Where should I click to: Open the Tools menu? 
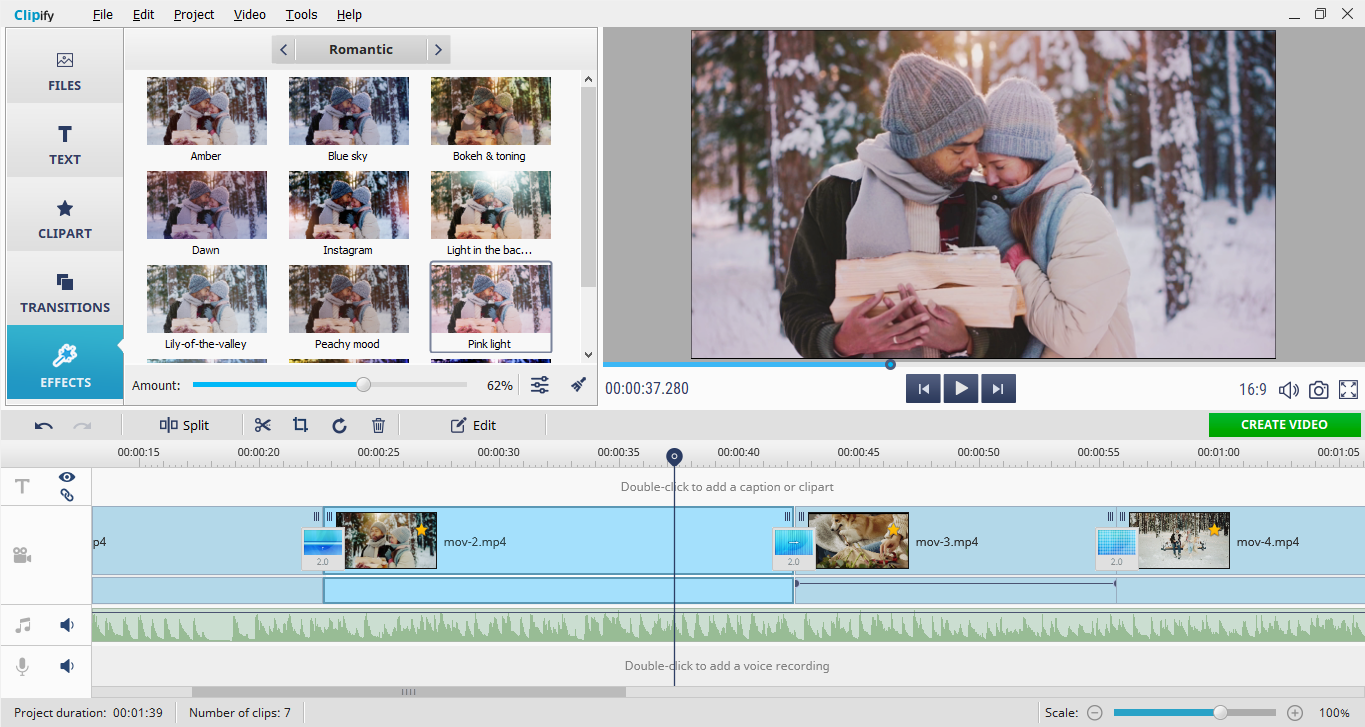click(301, 14)
